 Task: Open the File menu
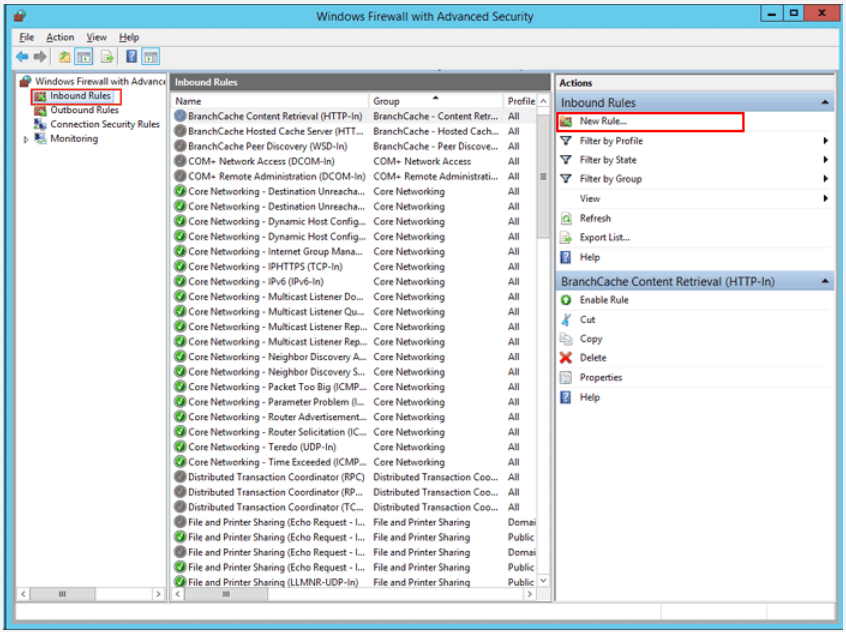[26, 37]
